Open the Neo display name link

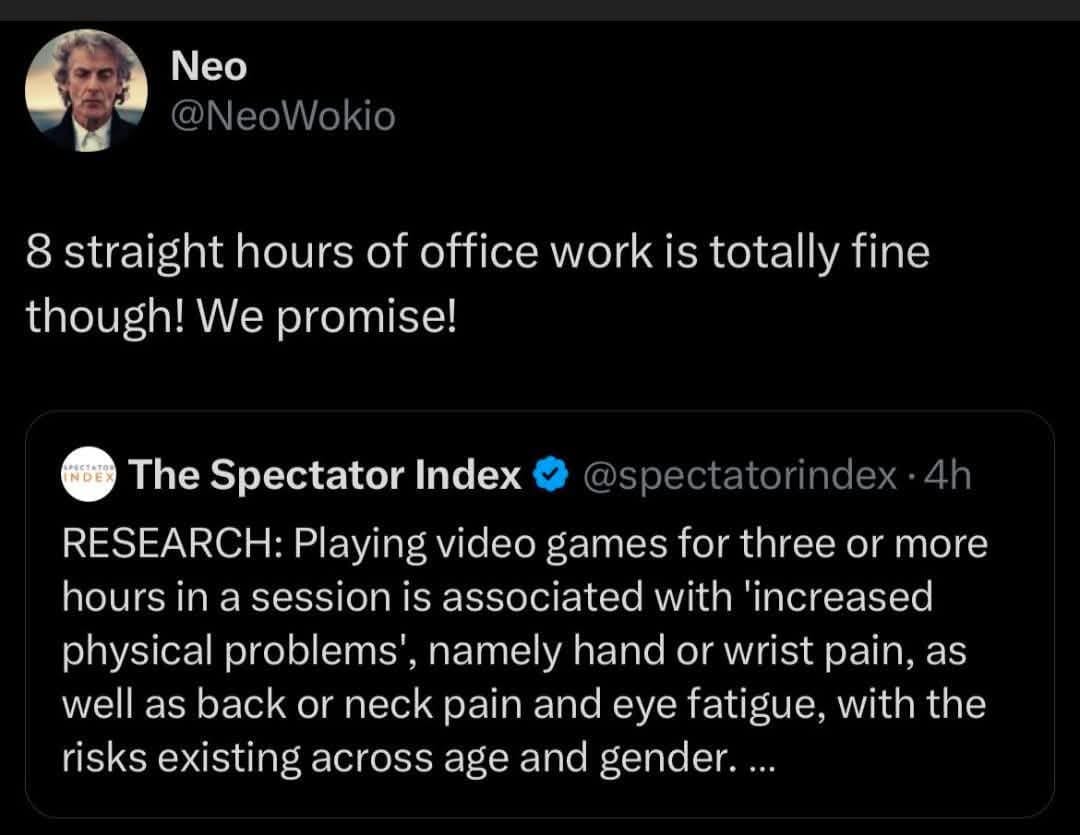pos(209,66)
